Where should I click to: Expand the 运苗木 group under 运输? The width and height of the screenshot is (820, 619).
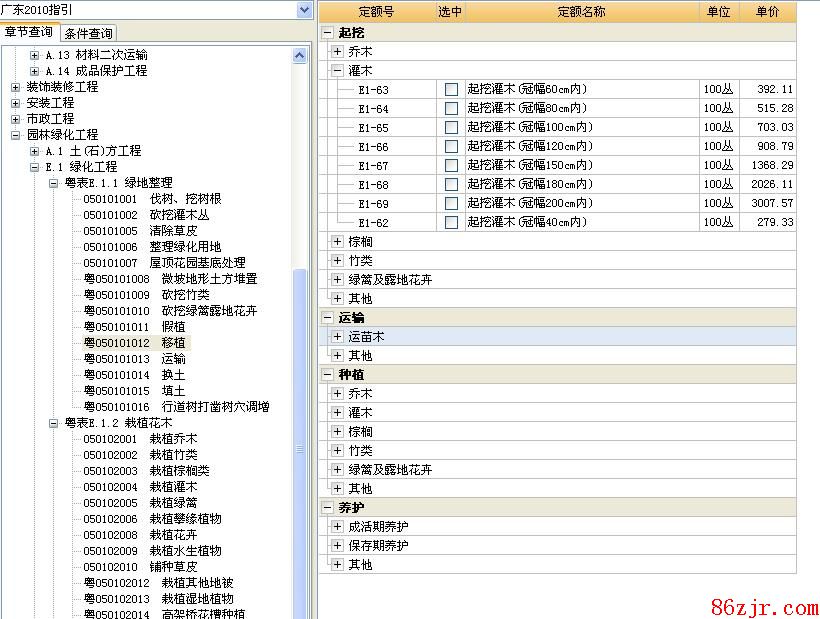pos(337,337)
